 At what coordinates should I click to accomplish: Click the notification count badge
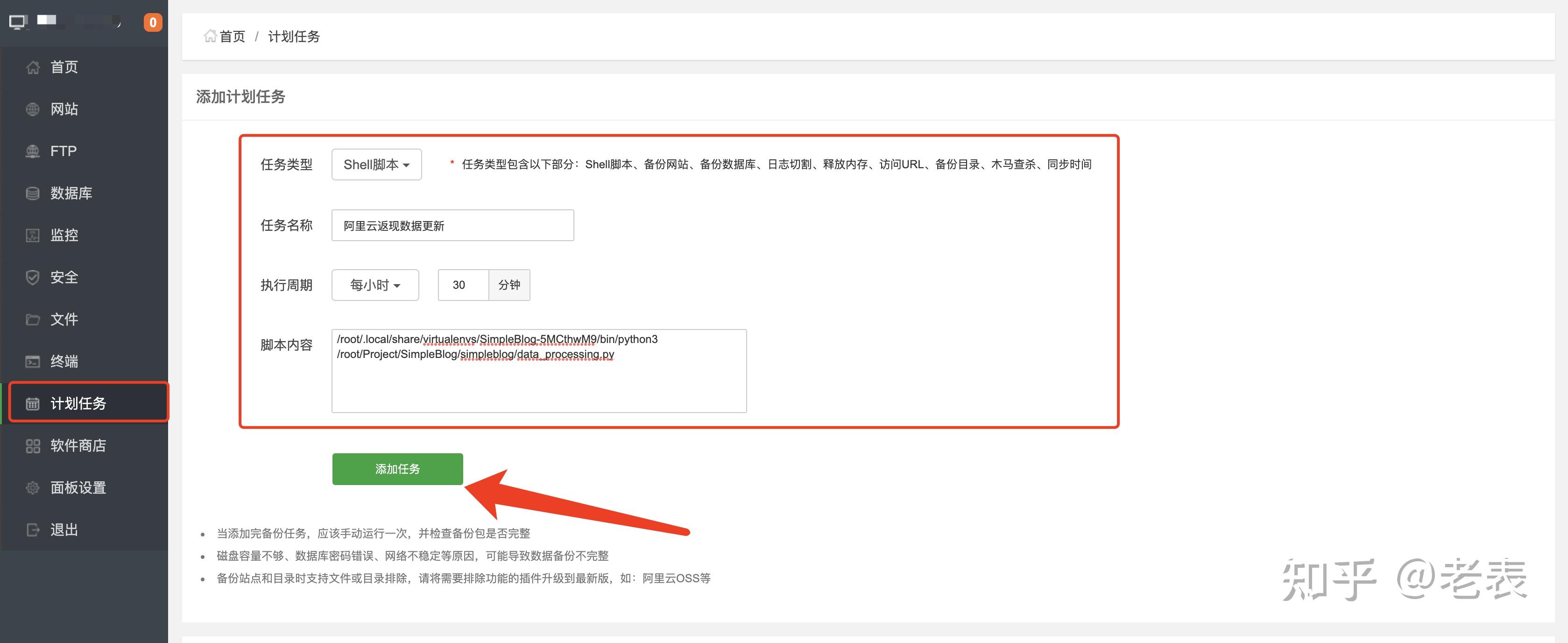click(153, 21)
